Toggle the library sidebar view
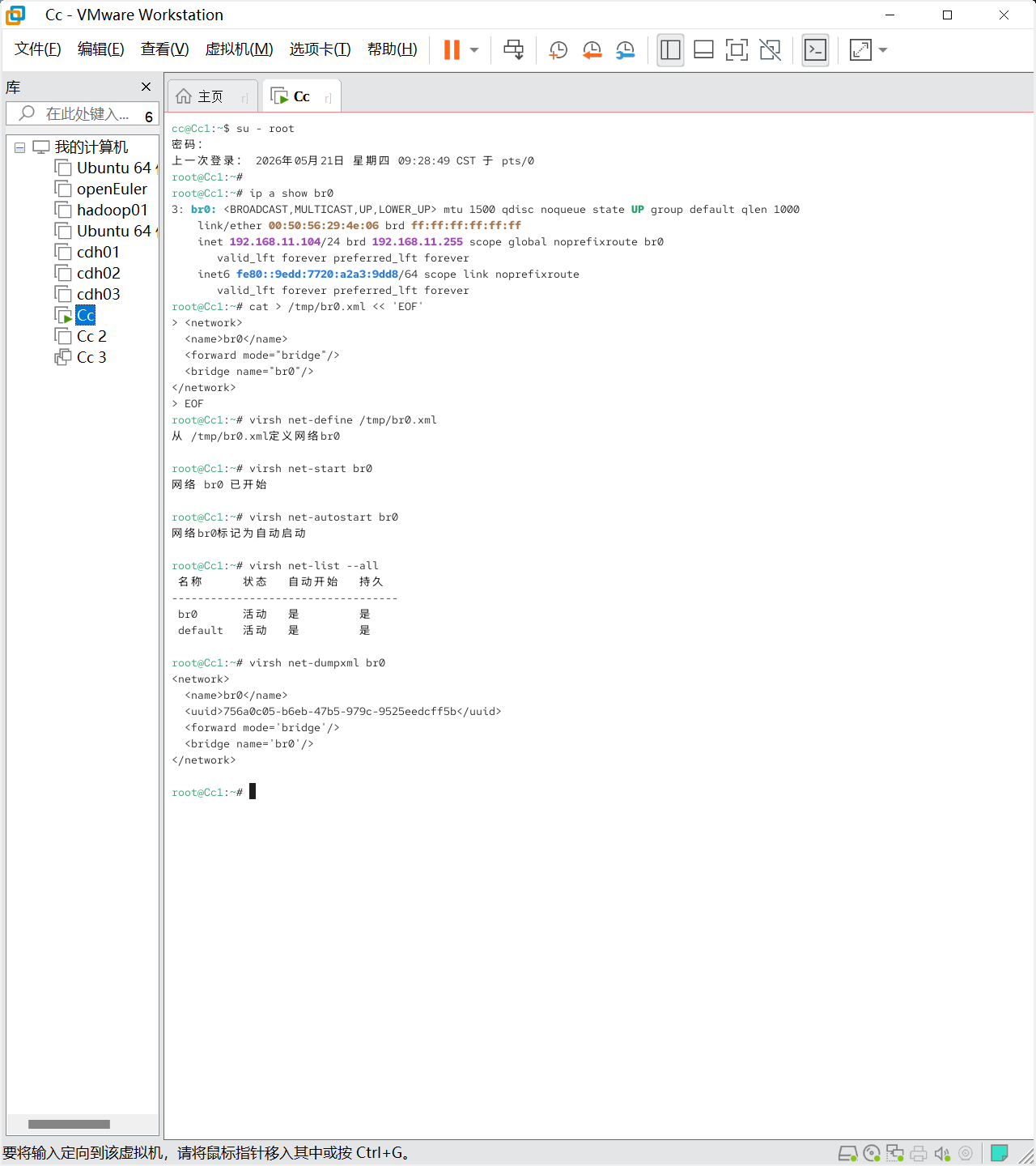The image size is (1036, 1166). [x=670, y=50]
